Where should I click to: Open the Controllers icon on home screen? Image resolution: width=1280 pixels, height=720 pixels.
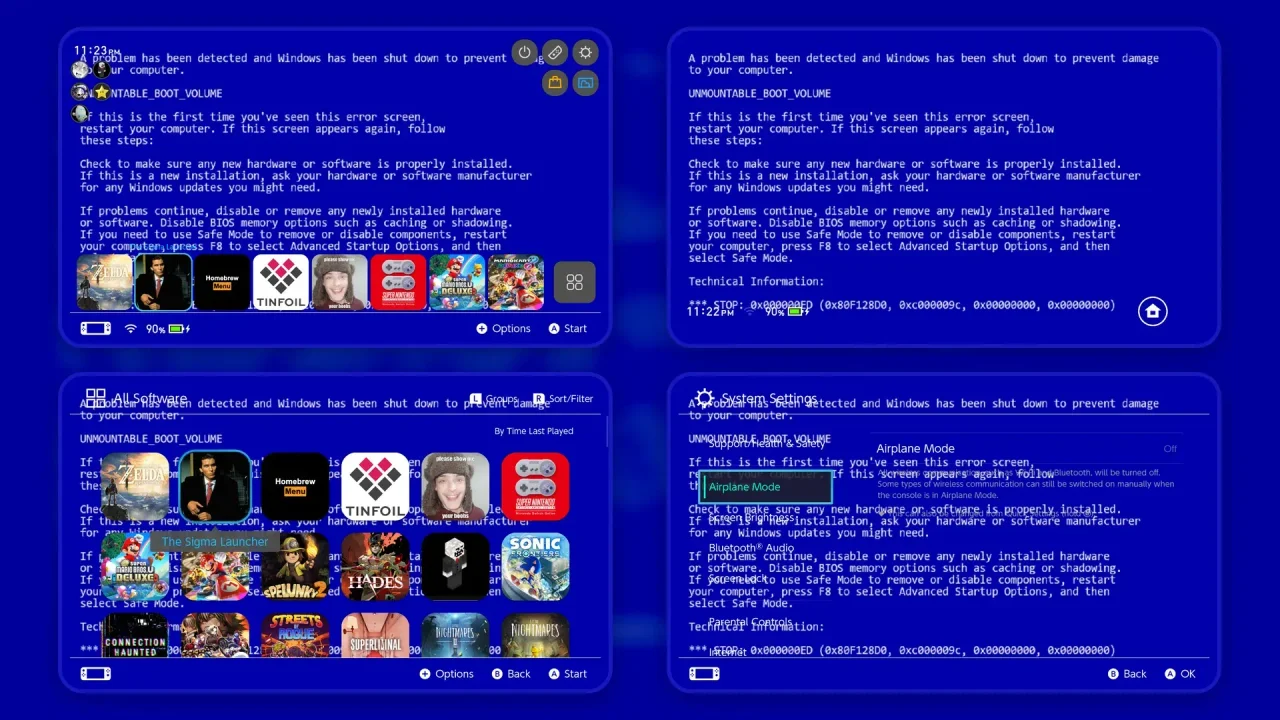(x=555, y=52)
